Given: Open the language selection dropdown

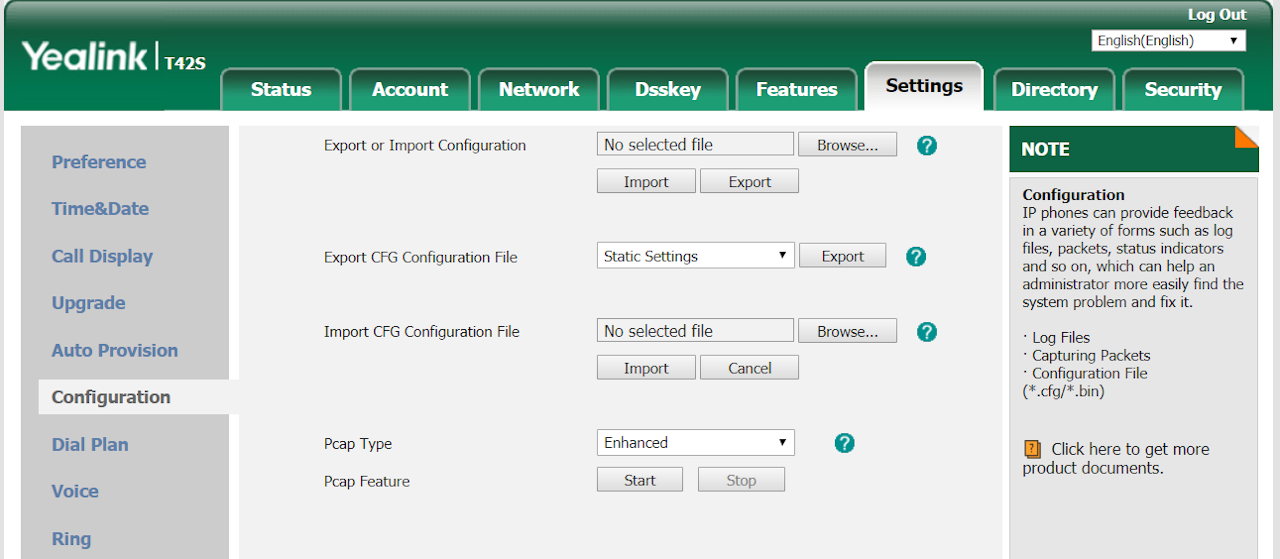Looking at the screenshot, I should click(1168, 41).
